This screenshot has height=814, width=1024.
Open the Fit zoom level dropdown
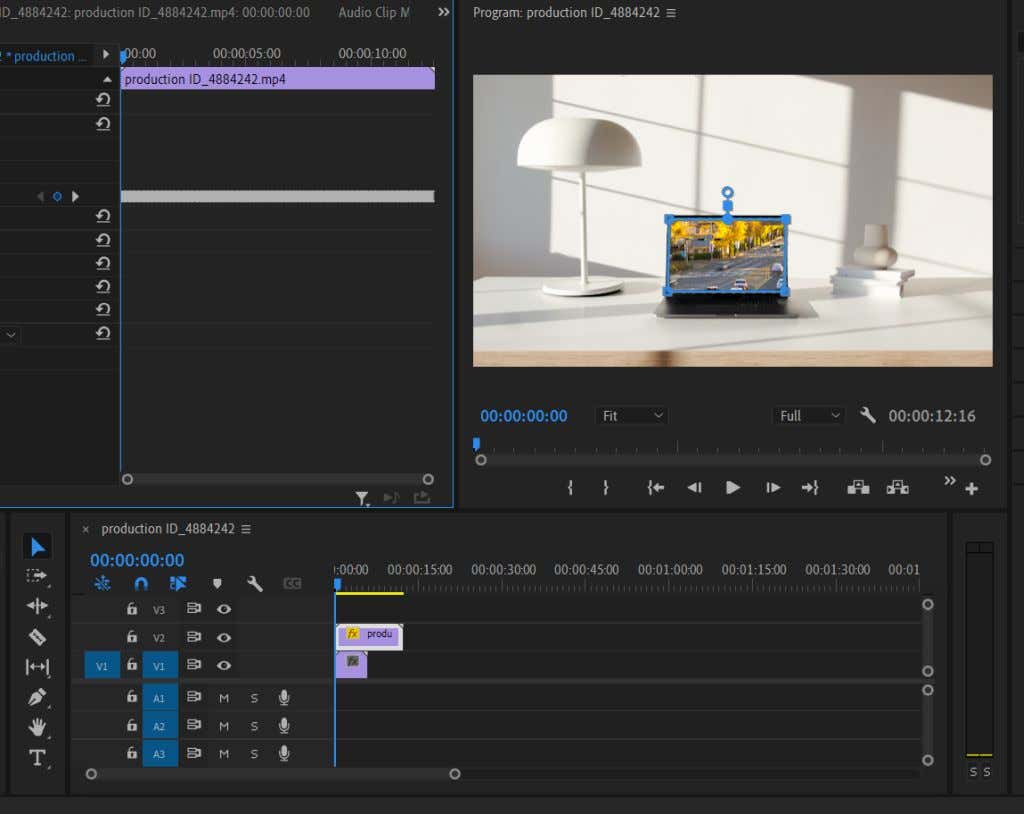coord(631,415)
